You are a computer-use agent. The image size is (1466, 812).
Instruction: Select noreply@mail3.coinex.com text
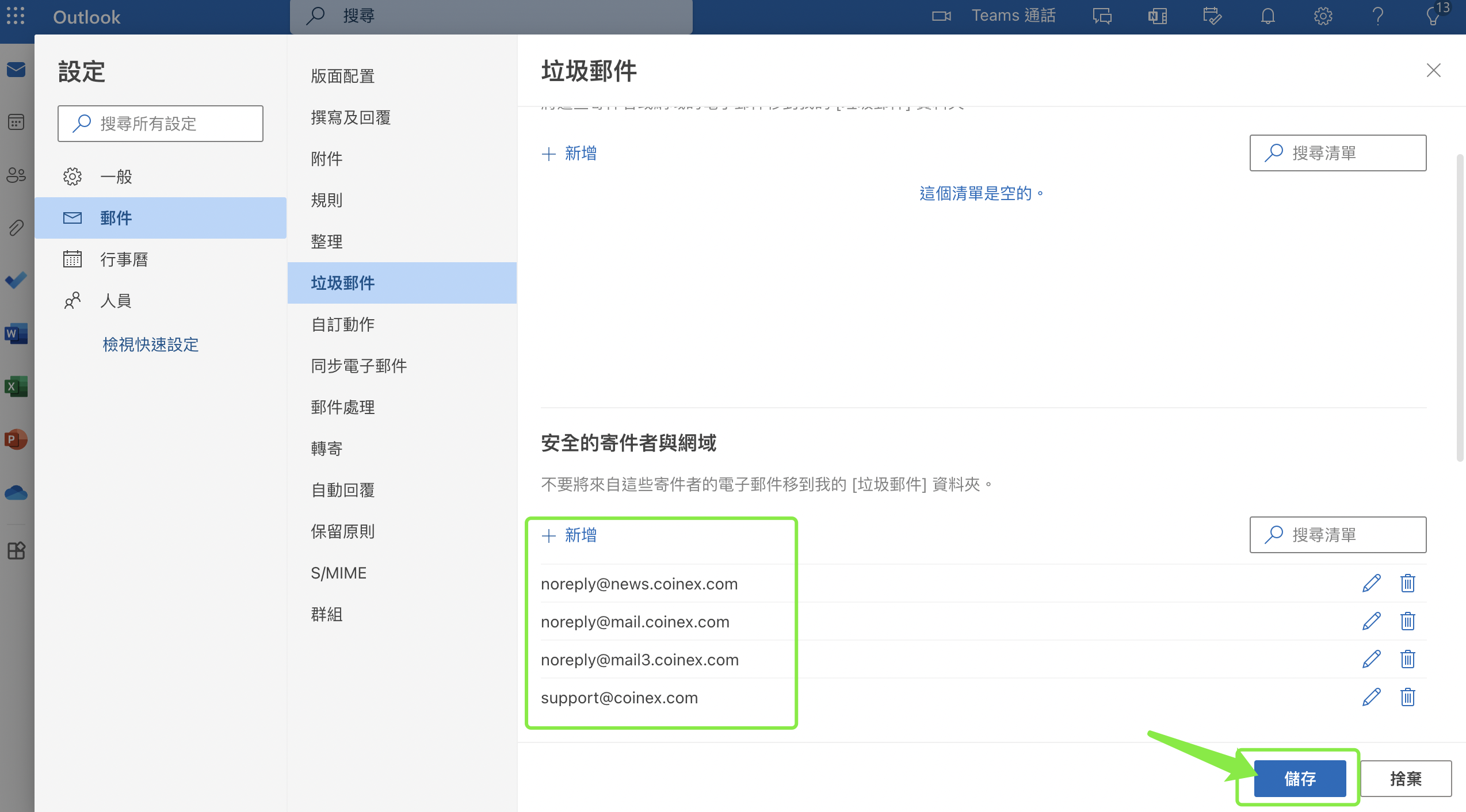click(640, 660)
